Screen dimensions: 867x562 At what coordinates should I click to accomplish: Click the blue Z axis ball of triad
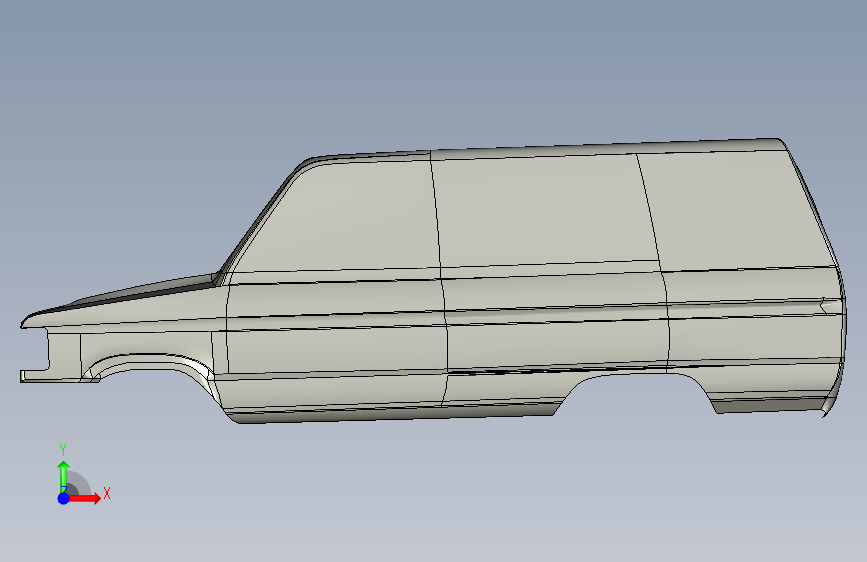[64, 498]
